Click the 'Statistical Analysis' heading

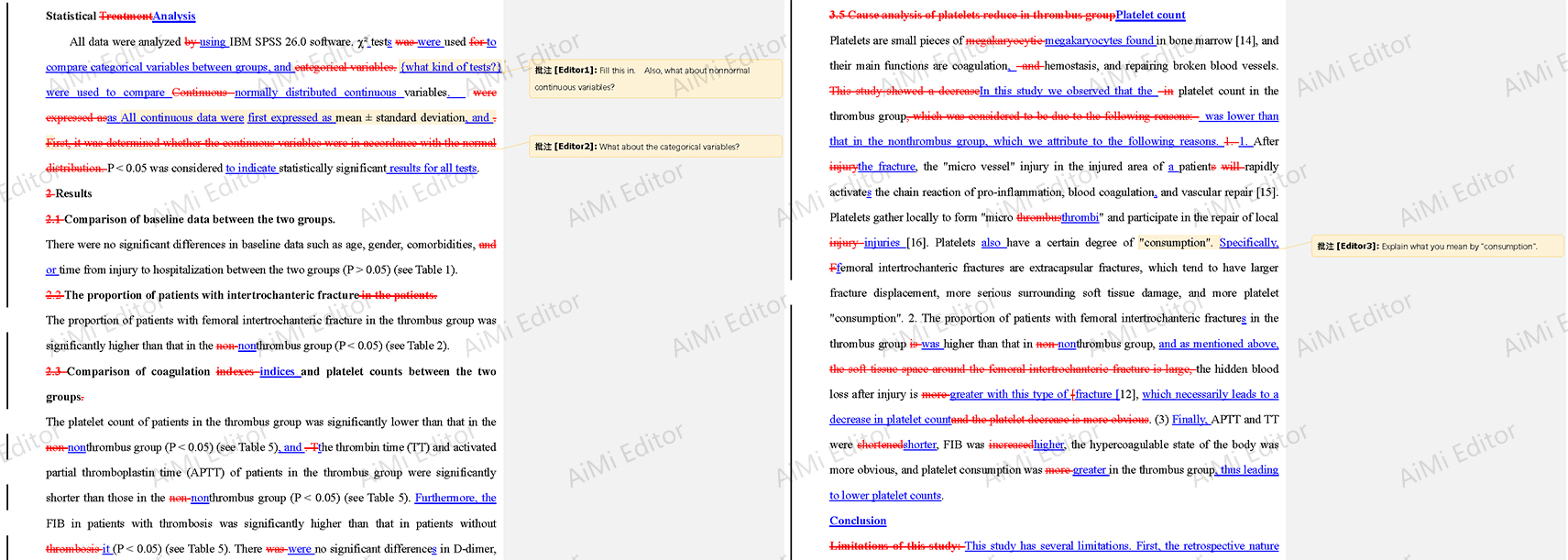[121, 16]
